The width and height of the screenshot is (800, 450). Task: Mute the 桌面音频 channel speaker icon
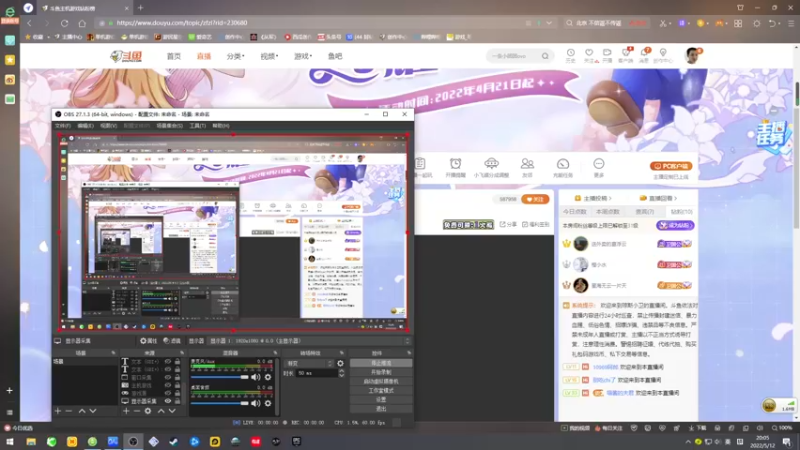pyautogui.click(x=255, y=403)
